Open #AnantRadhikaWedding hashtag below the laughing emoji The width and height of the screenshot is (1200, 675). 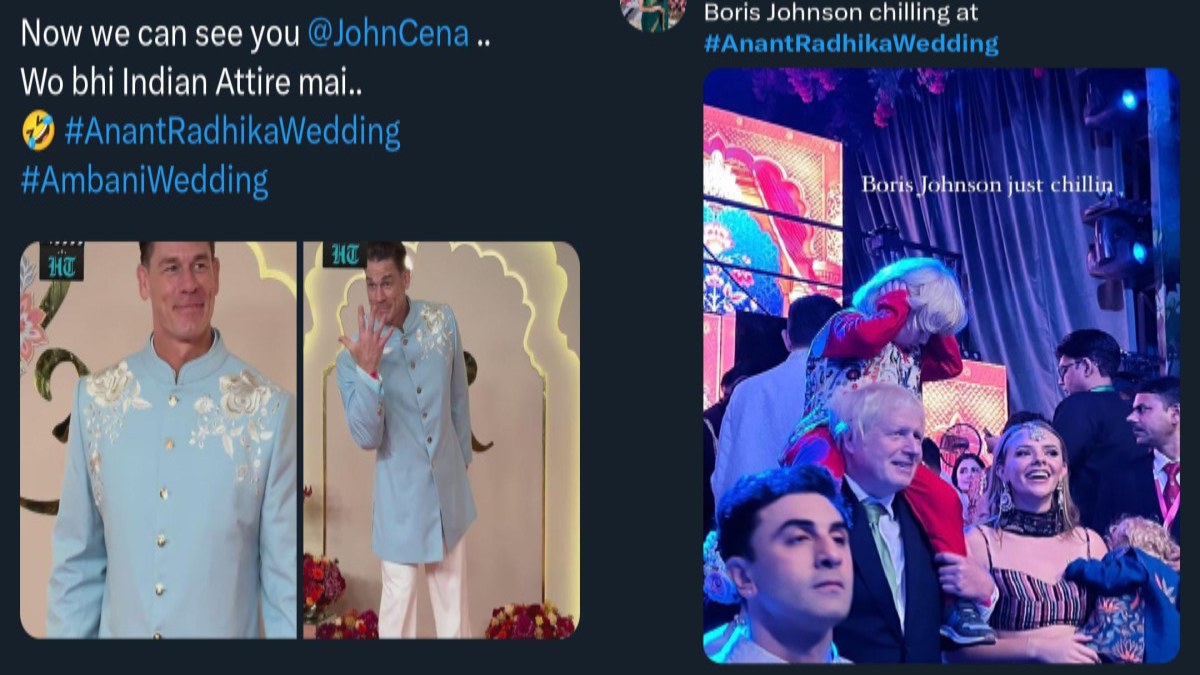click(x=232, y=132)
